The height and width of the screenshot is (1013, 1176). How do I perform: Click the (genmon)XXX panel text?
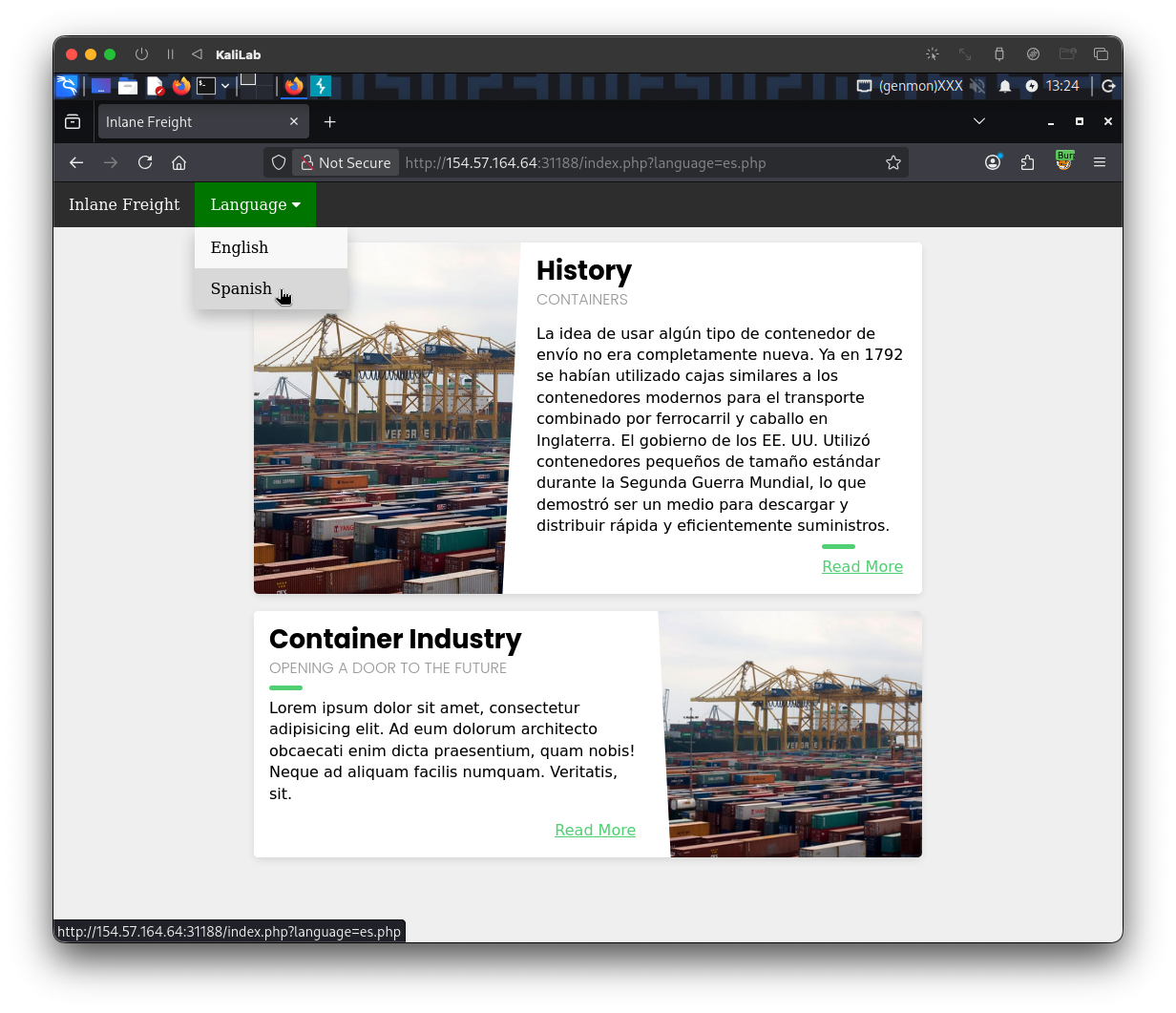920,86
